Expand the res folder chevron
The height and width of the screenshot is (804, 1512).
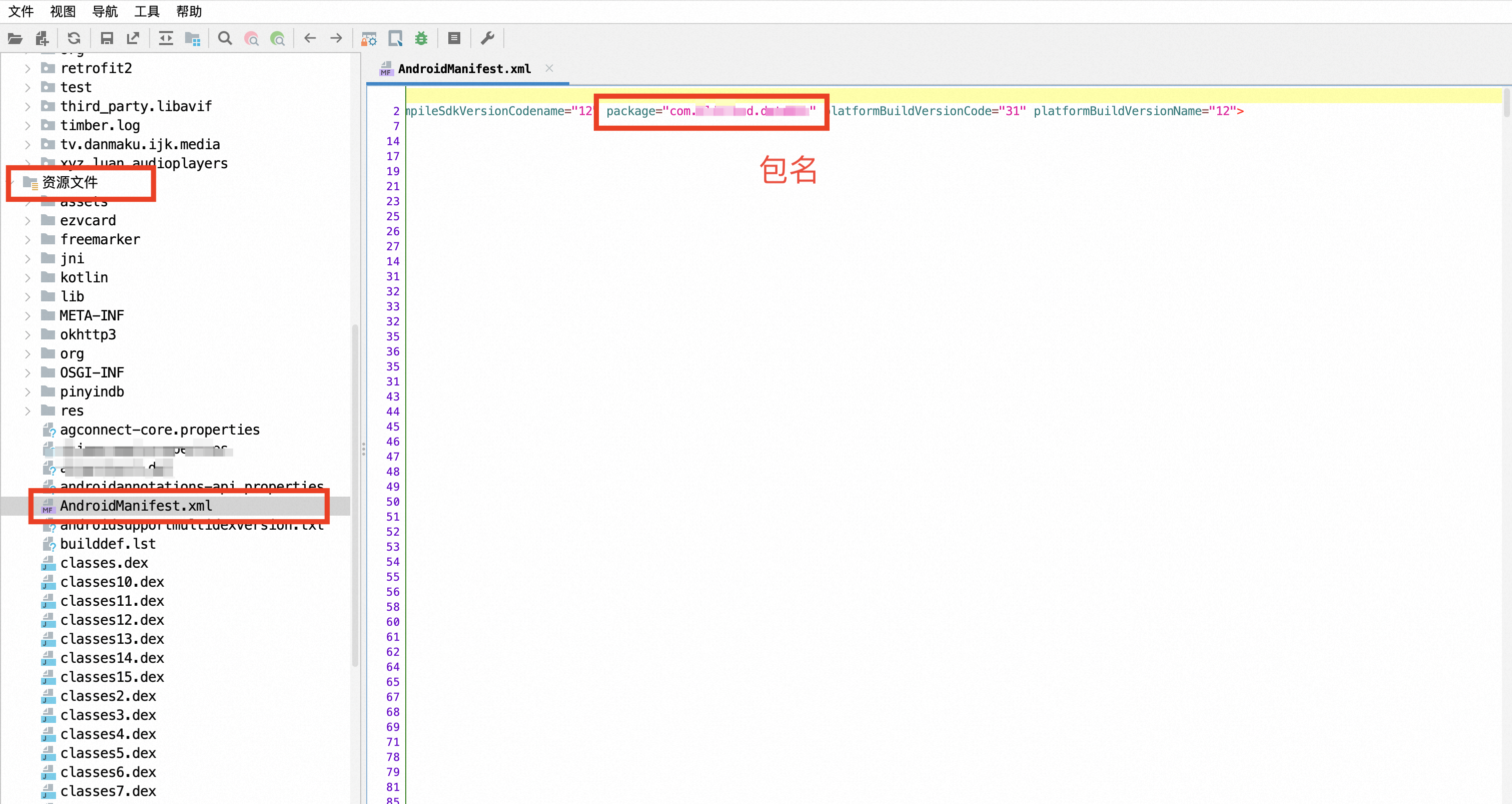click(x=28, y=411)
